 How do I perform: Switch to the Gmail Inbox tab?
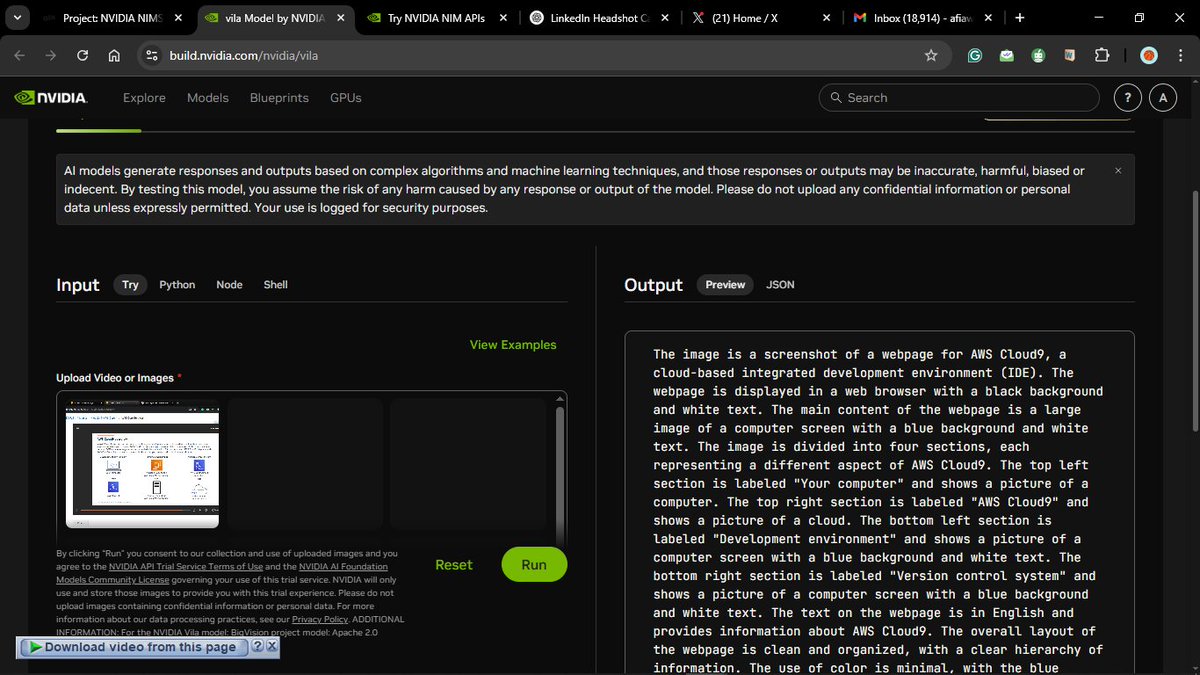[920, 18]
